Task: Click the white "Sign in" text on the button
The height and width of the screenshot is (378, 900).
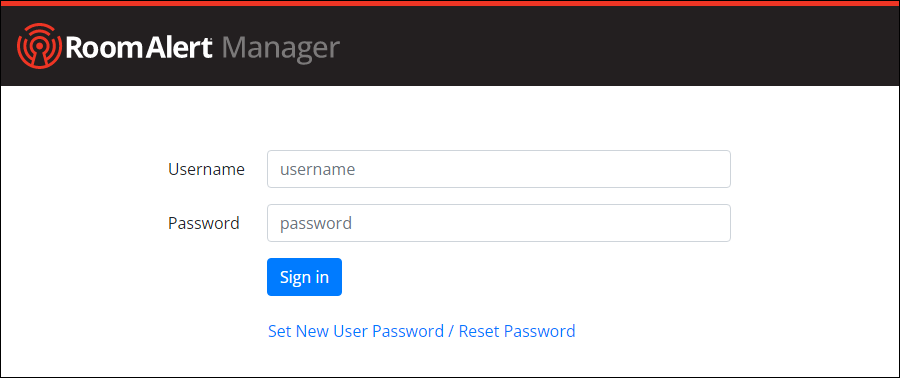Action: (x=304, y=277)
